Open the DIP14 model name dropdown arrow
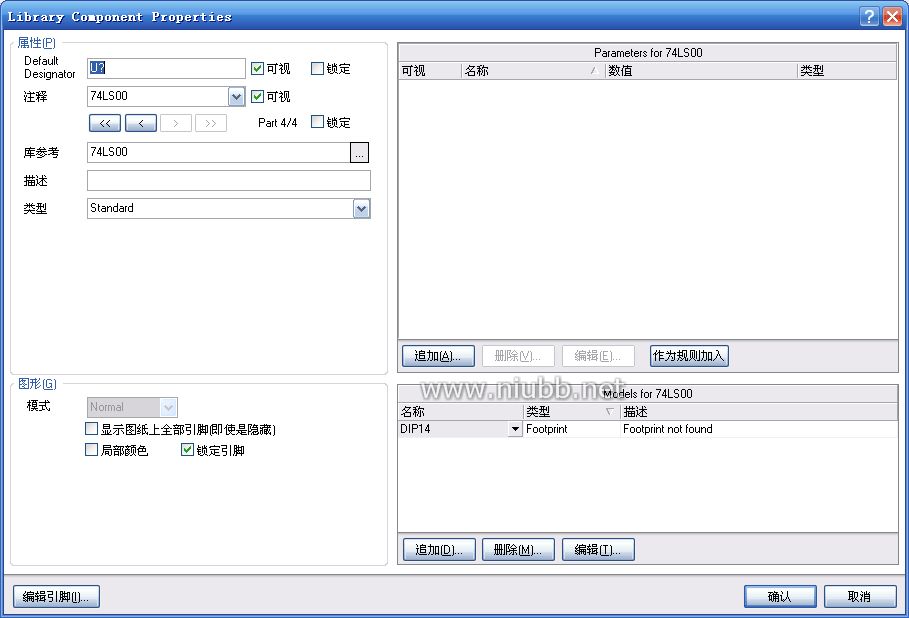 tap(515, 429)
